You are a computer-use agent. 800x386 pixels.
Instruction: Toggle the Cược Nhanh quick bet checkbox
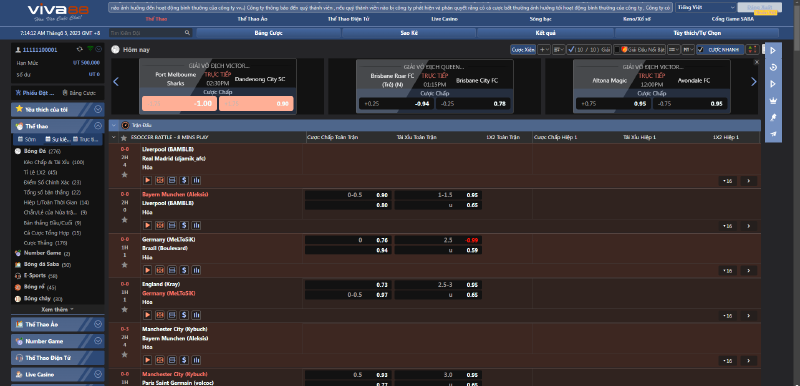701,49
